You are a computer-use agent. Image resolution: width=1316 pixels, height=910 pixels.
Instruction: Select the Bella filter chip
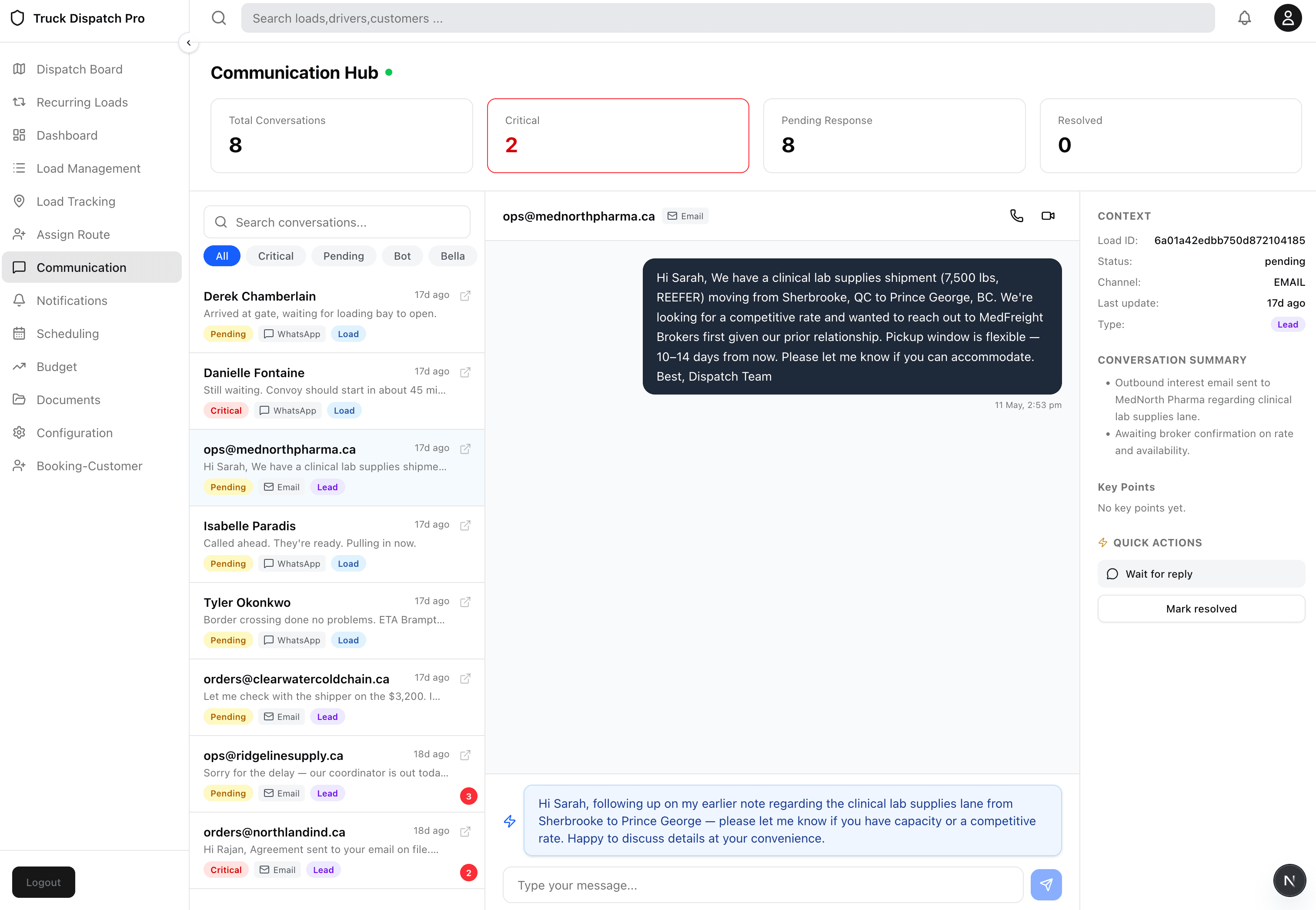point(453,256)
